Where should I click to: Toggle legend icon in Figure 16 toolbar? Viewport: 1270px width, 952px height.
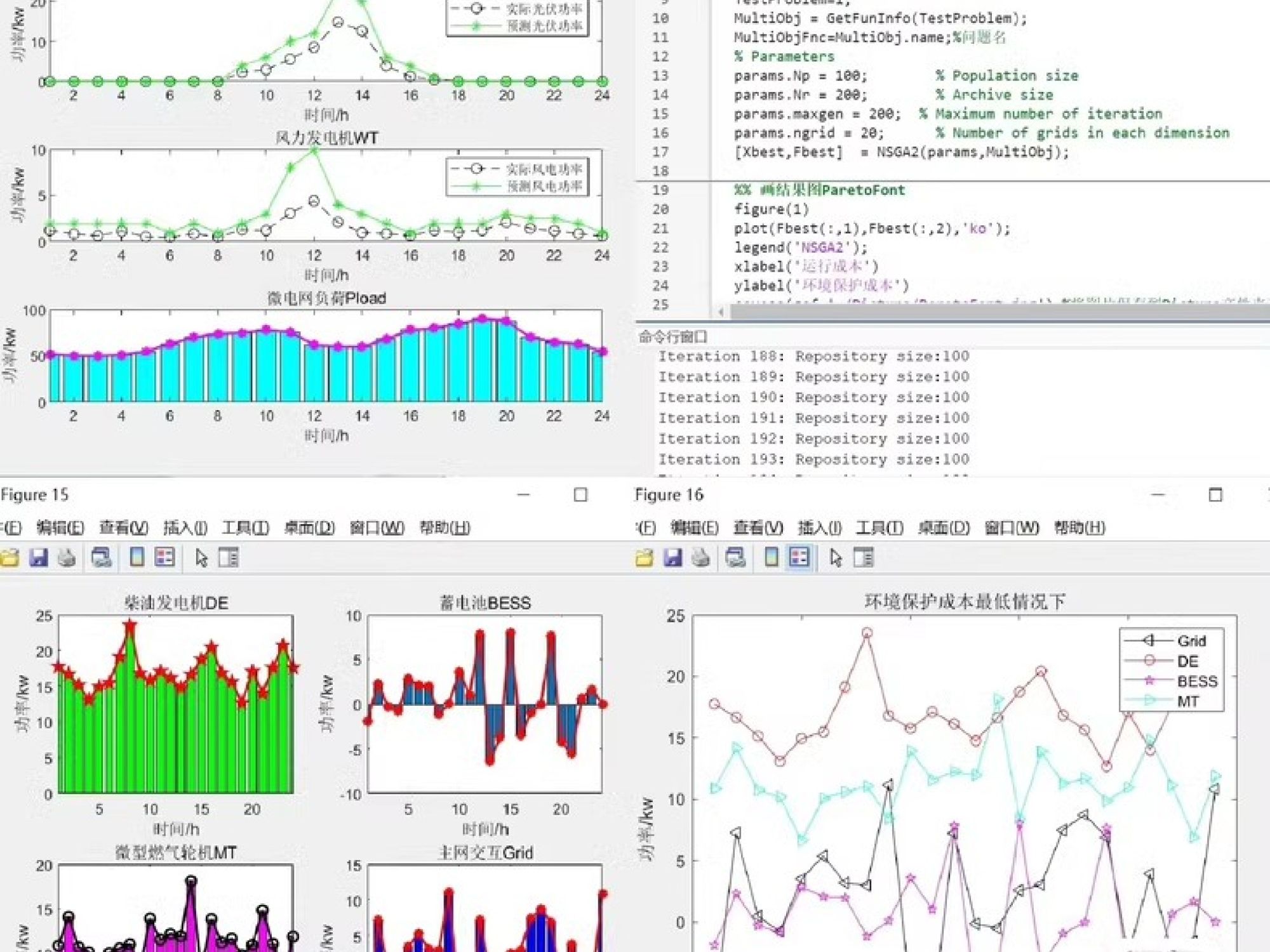[x=799, y=558]
